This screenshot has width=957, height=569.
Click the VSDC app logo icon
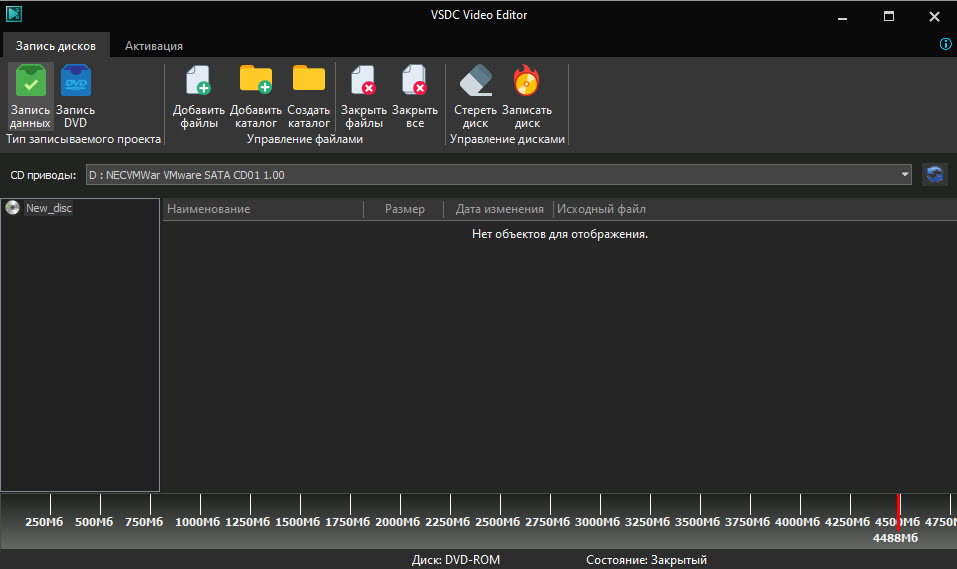[x=14, y=13]
